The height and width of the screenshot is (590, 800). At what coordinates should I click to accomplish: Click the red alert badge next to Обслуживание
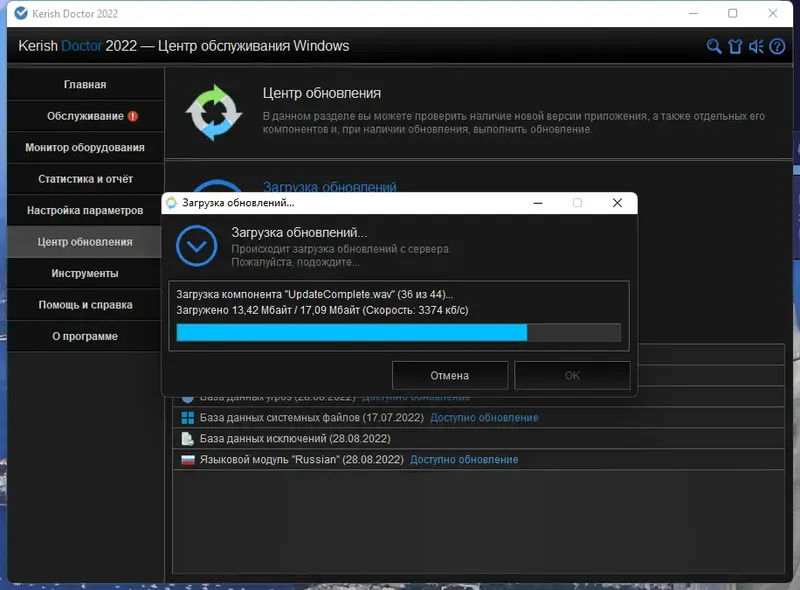133,116
